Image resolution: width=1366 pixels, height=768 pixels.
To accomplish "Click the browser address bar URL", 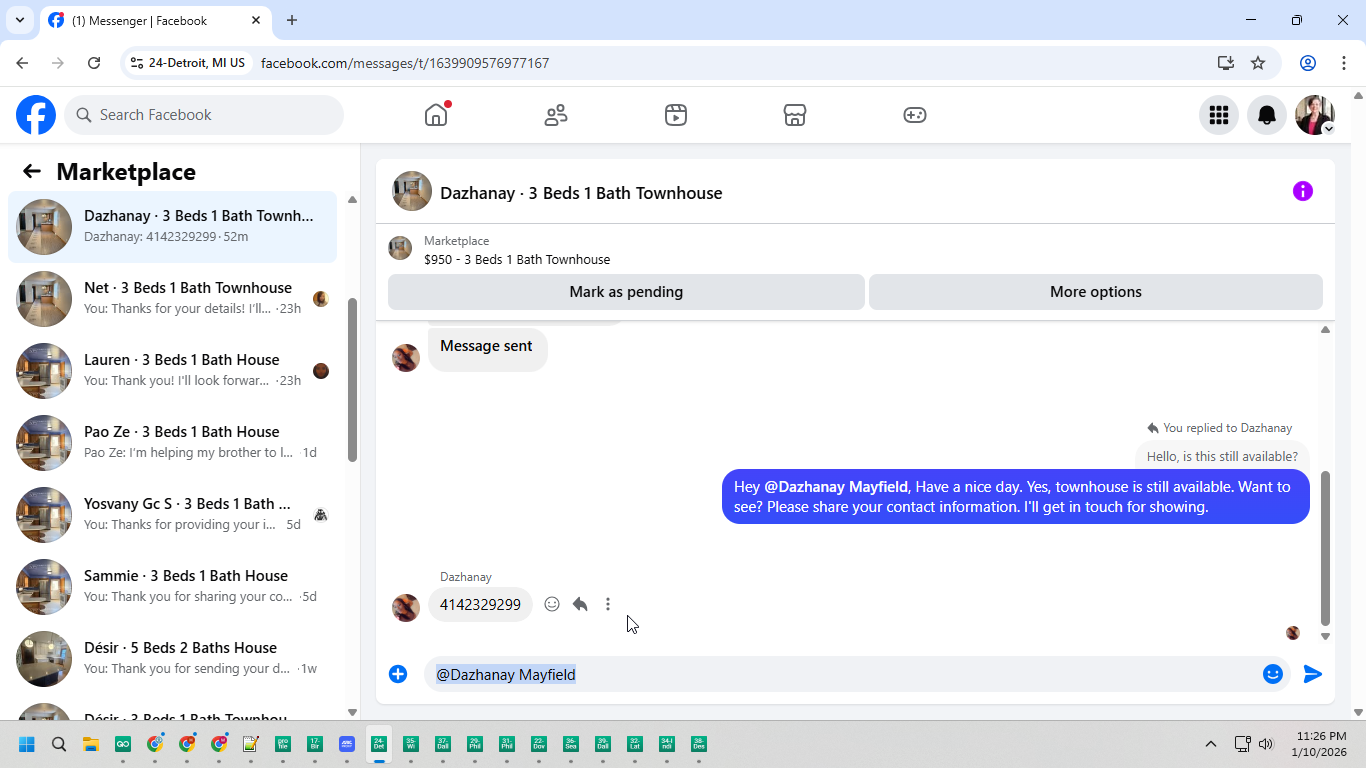I will click(x=405, y=63).
